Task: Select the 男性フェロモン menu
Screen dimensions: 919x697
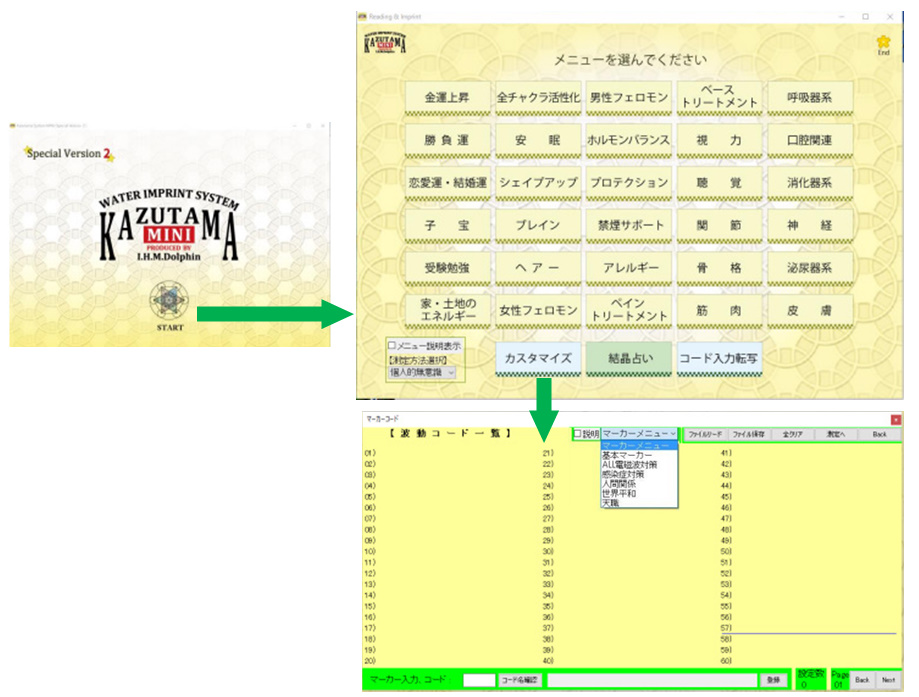Action: [x=629, y=98]
